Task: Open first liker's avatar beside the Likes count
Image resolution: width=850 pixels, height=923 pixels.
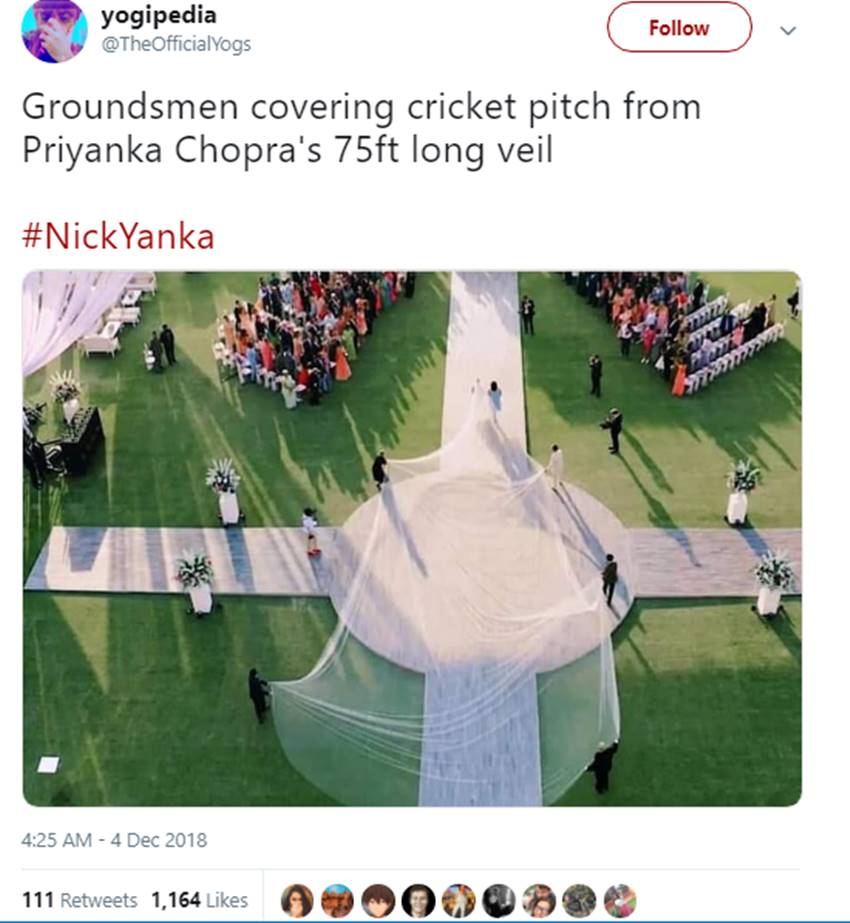Action: [x=297, y=901]
